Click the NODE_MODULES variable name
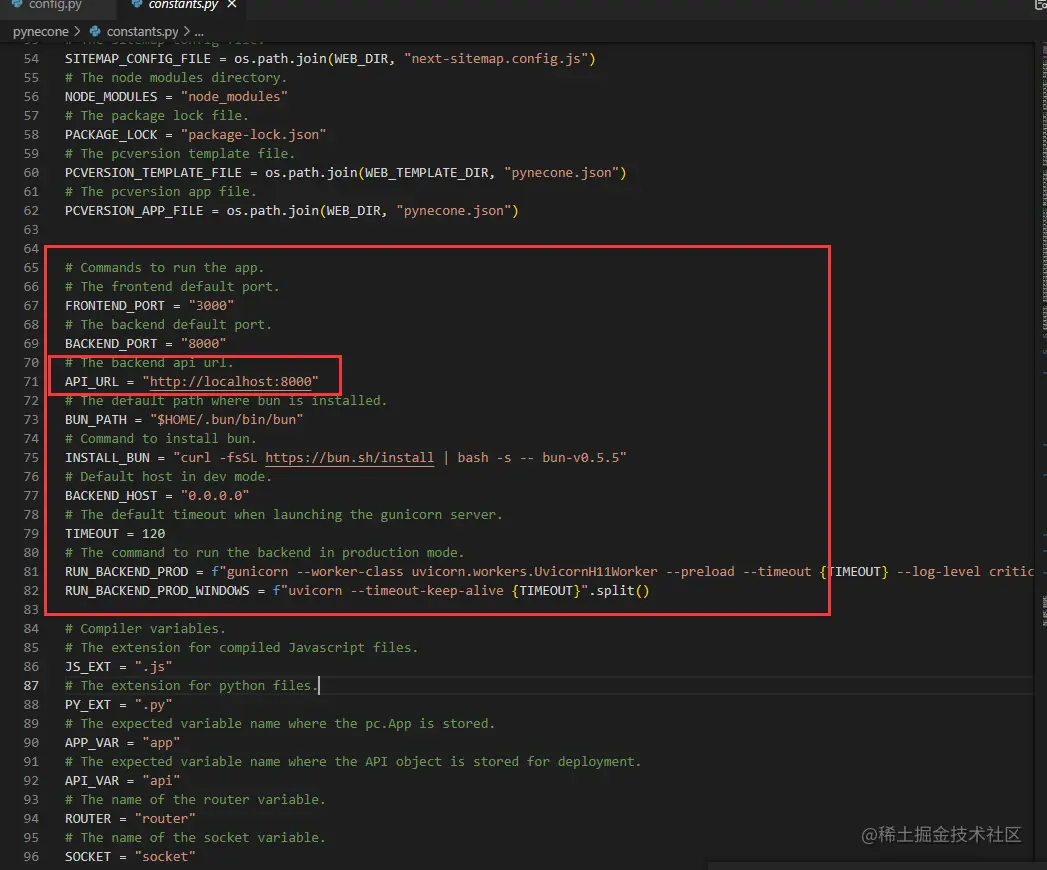This screenshot has height=870, width=1047. click(111, 97)
